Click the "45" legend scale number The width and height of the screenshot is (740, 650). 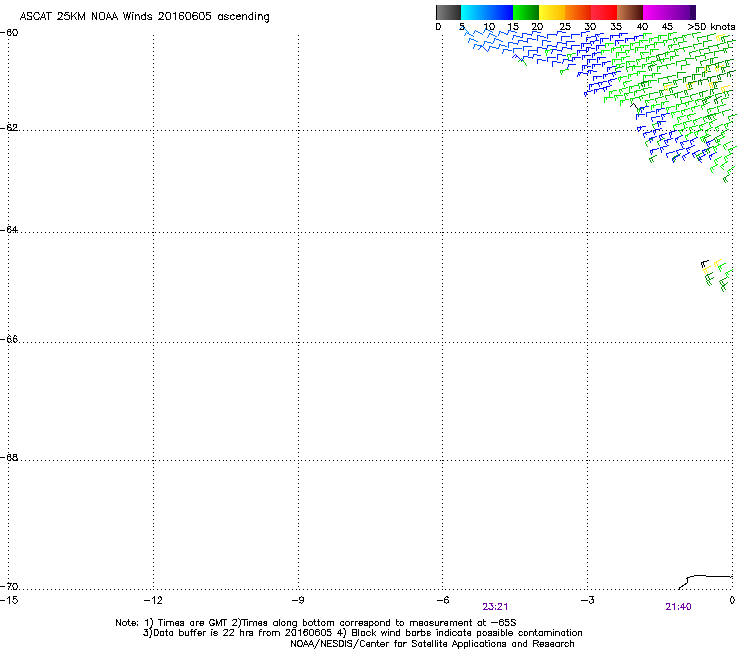[x=667, y=27]
